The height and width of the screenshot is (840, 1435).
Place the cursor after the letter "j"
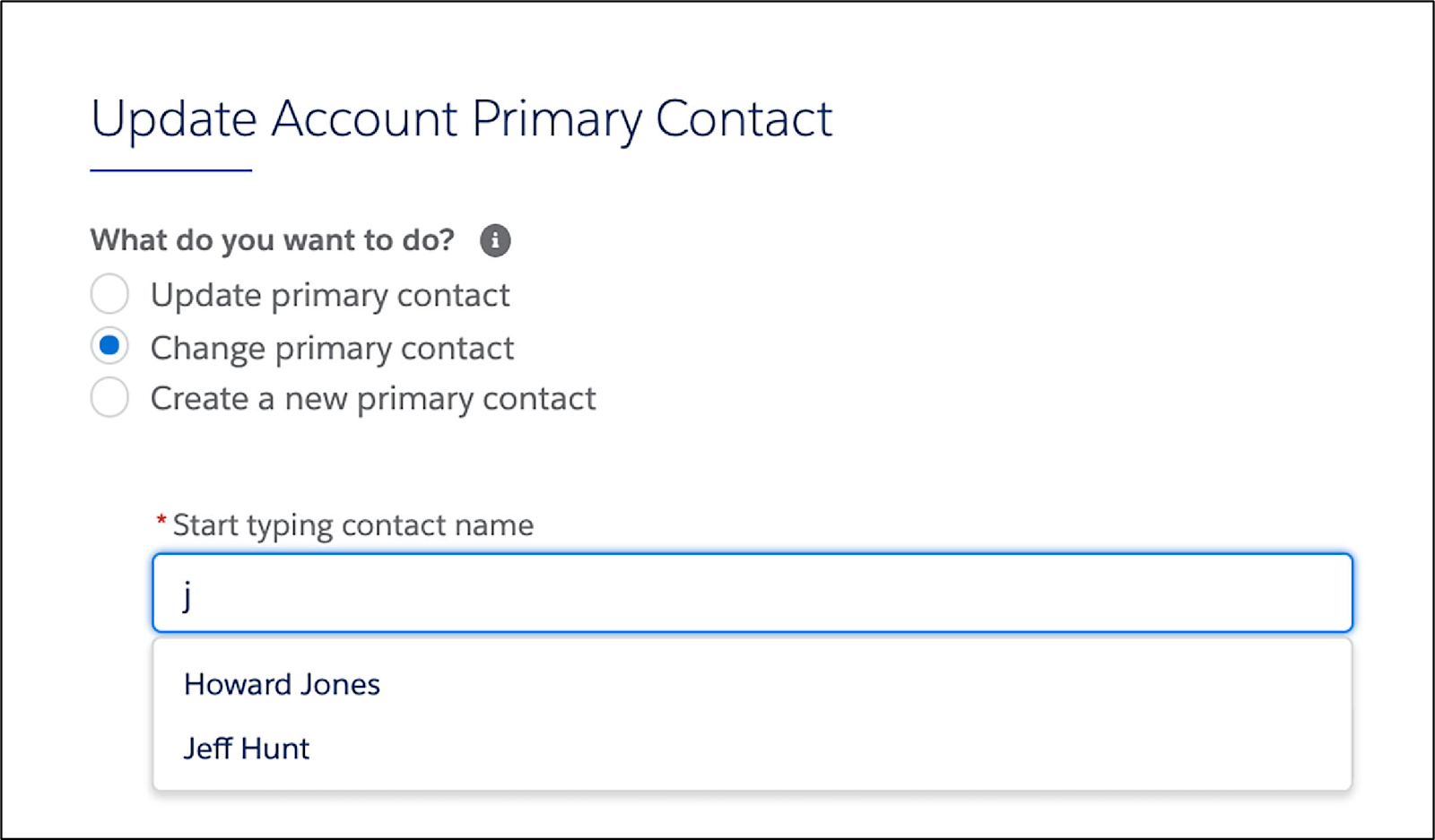197,593
